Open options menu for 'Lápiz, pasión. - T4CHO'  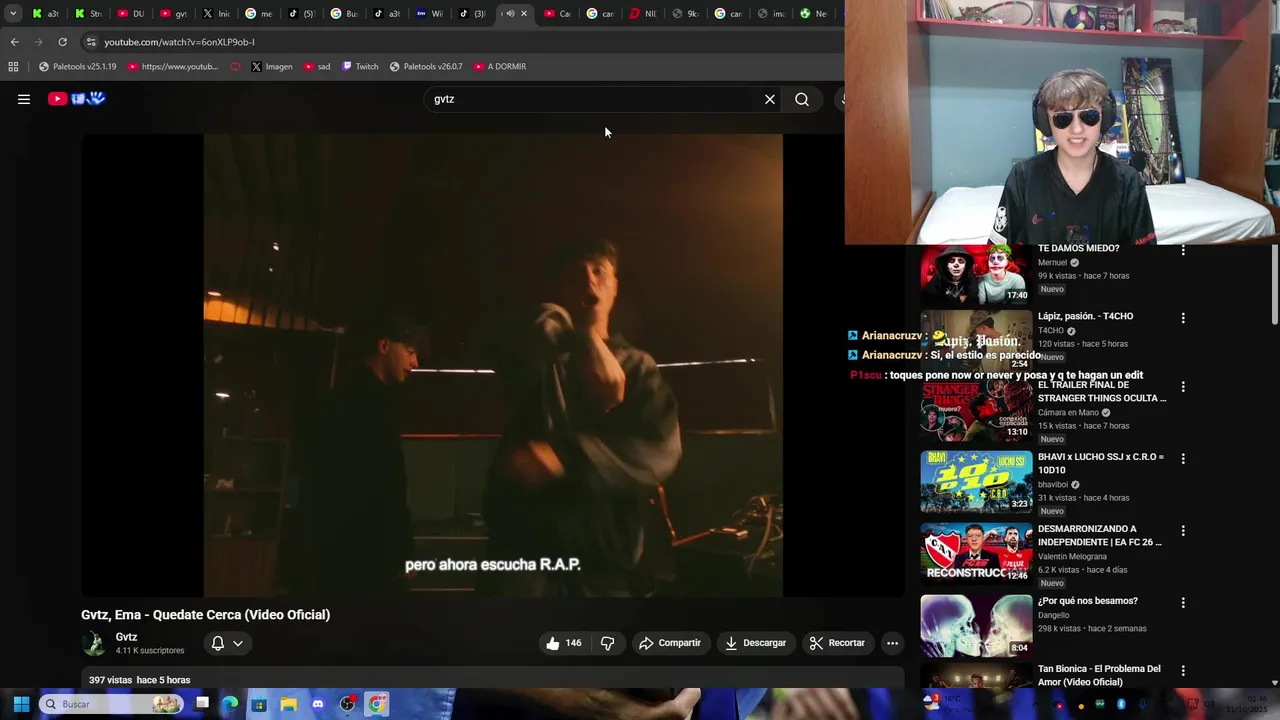pyautogui.click(x=1183, y=318)
